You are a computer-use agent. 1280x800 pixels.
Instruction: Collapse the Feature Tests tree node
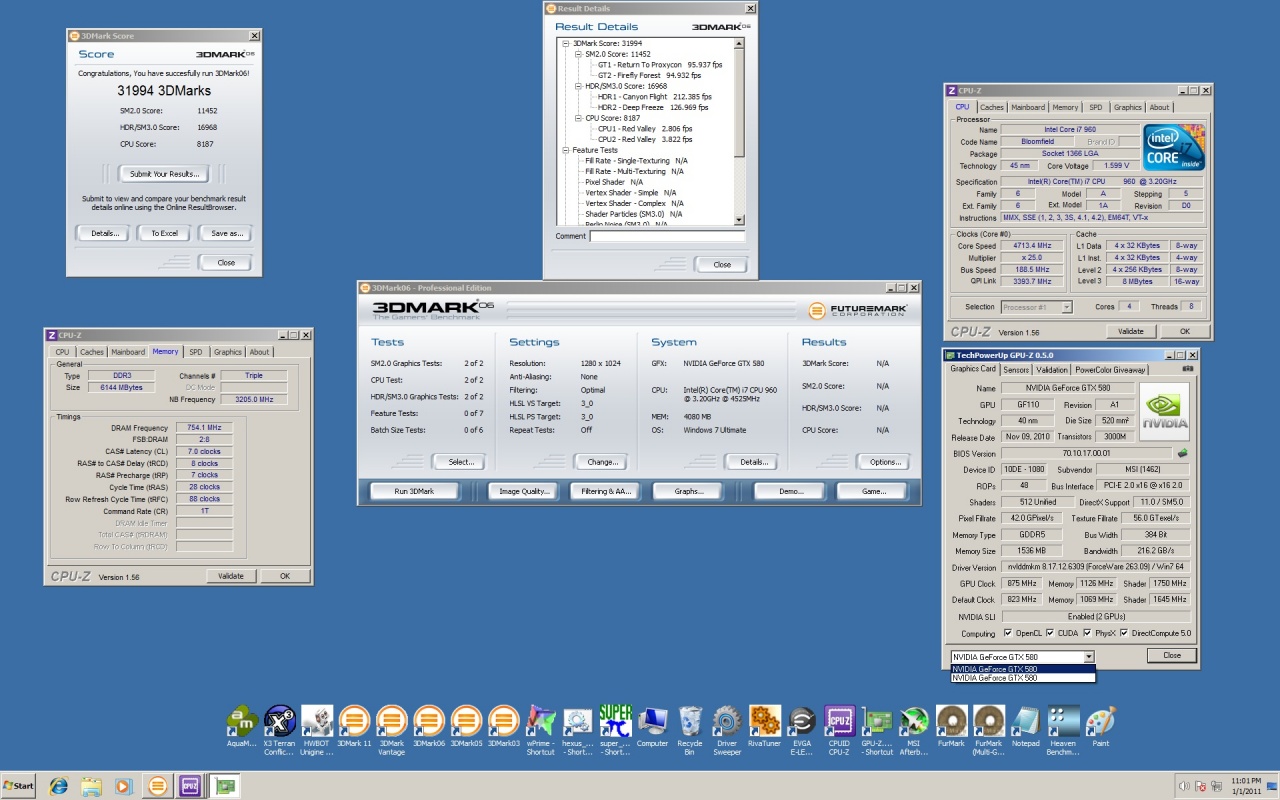pos(566,150)
